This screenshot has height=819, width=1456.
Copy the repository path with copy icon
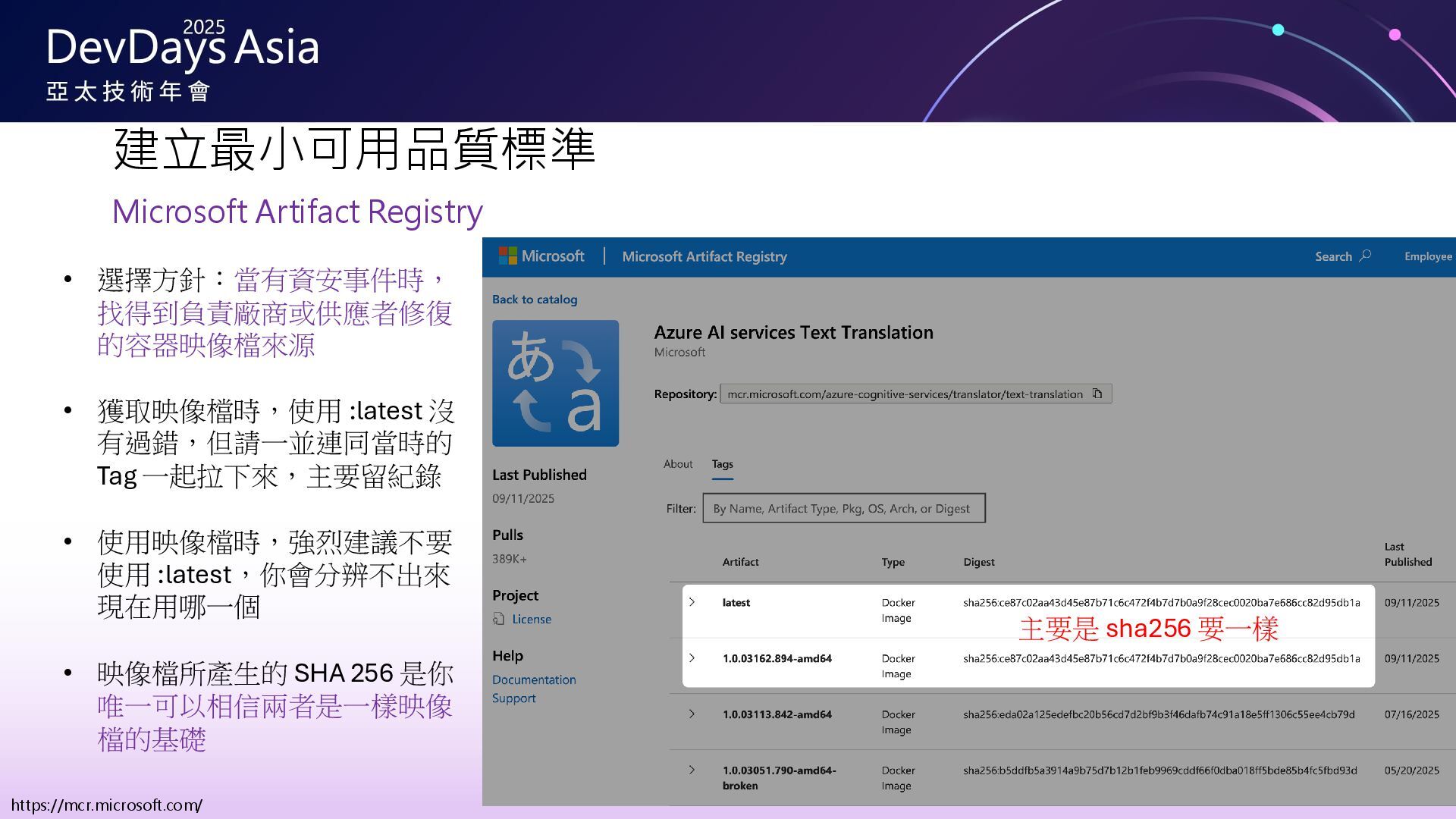(1097, 394)
